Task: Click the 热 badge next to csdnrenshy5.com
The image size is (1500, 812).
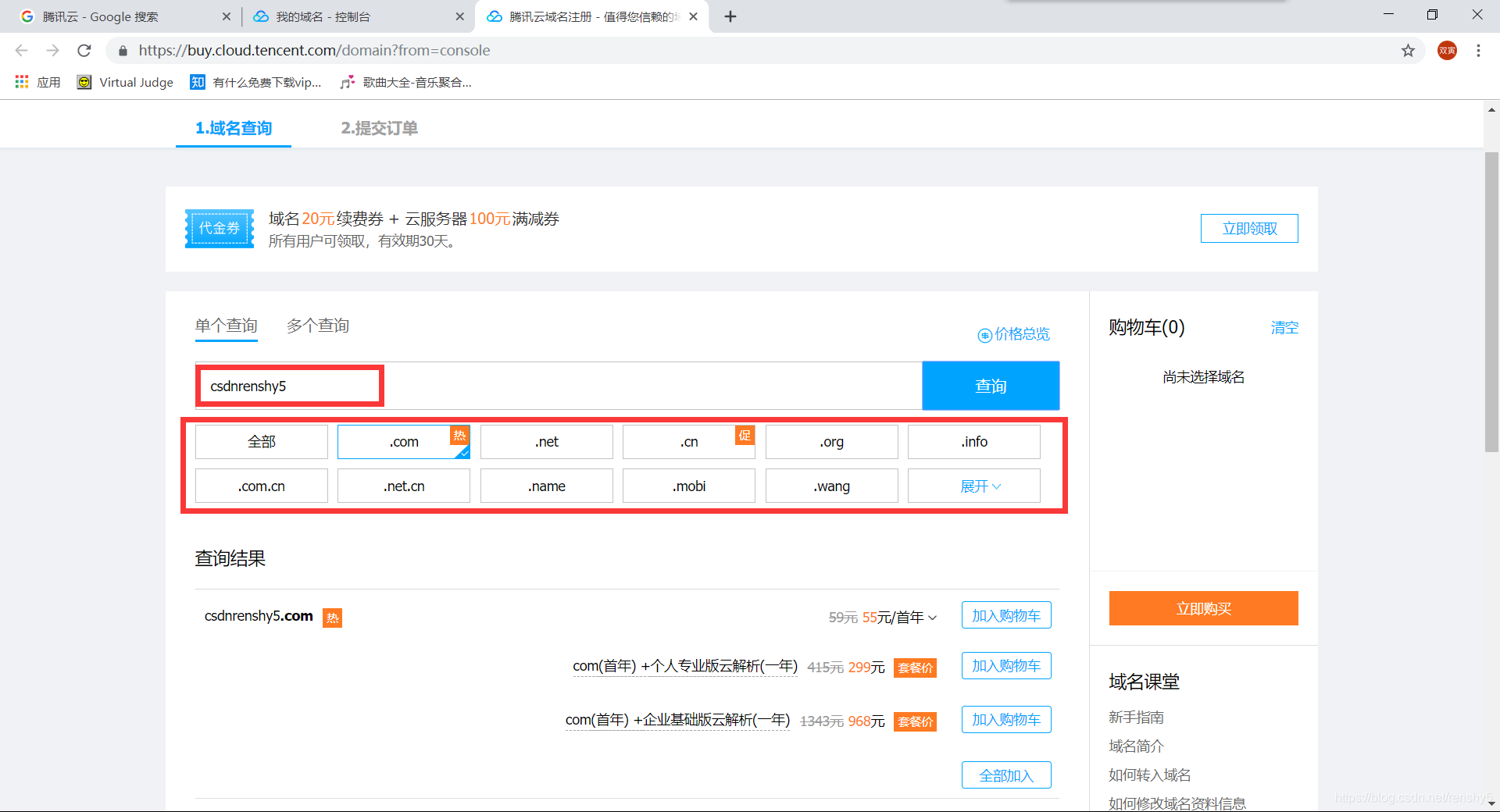Action: pos(332,618)
